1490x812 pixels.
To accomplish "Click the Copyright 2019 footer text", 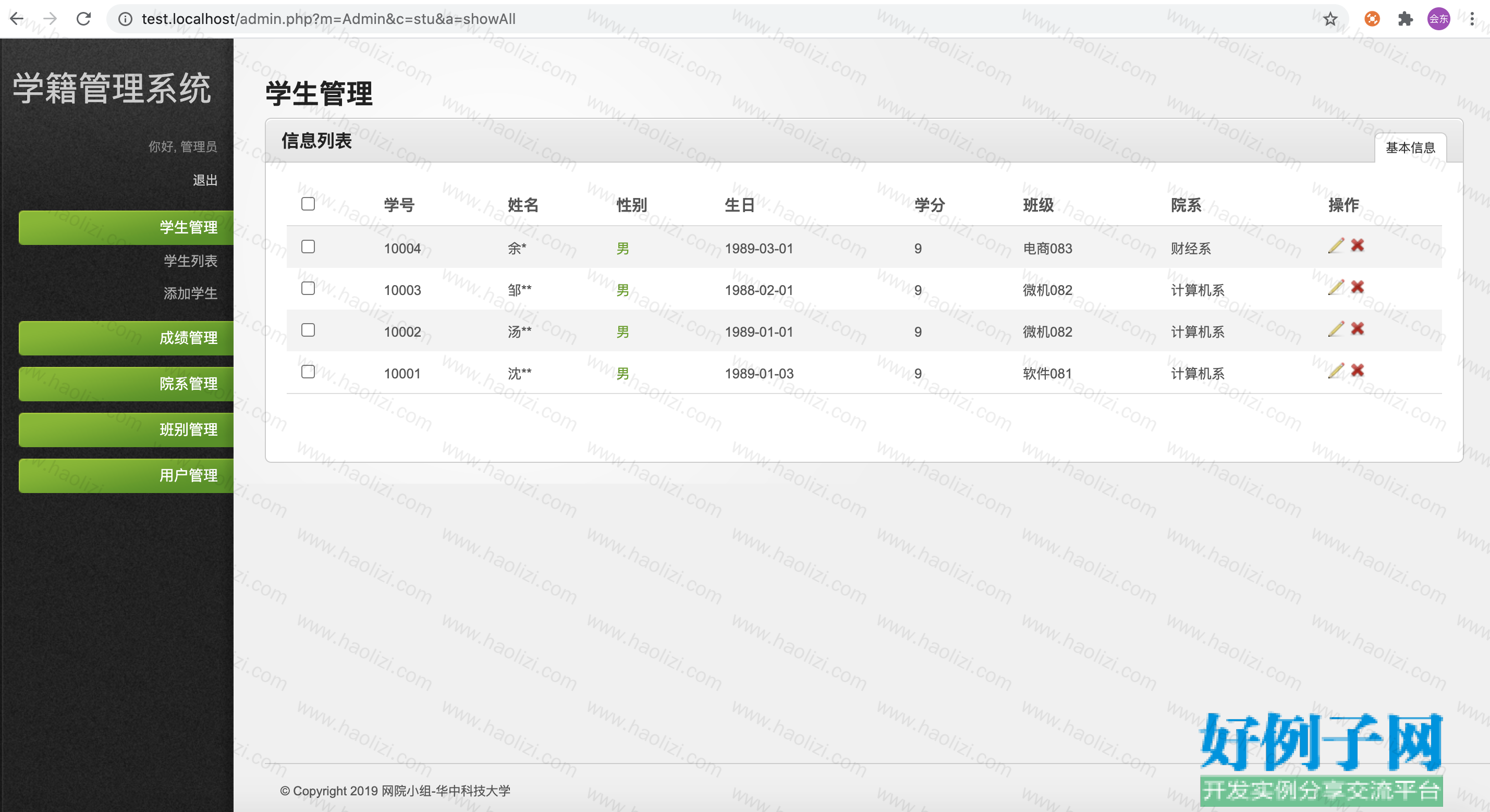I will pos(395,791).
